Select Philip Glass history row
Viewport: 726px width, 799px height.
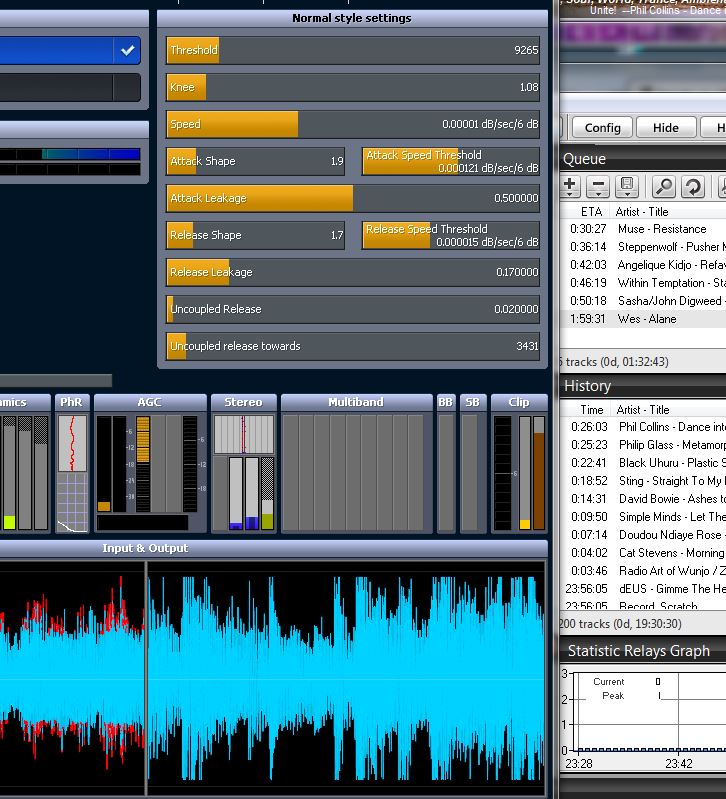coord(643,445)
